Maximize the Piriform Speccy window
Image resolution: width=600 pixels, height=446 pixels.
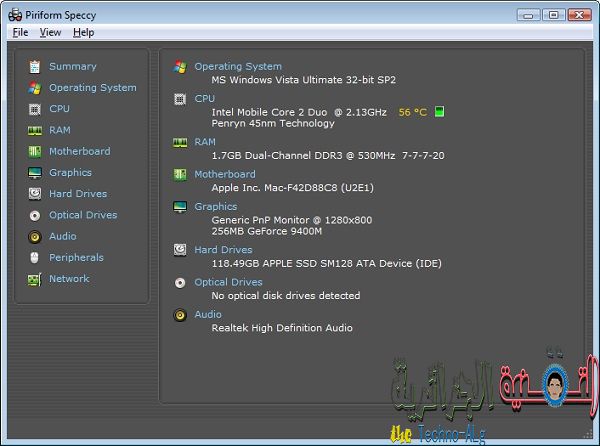(554, 15)
